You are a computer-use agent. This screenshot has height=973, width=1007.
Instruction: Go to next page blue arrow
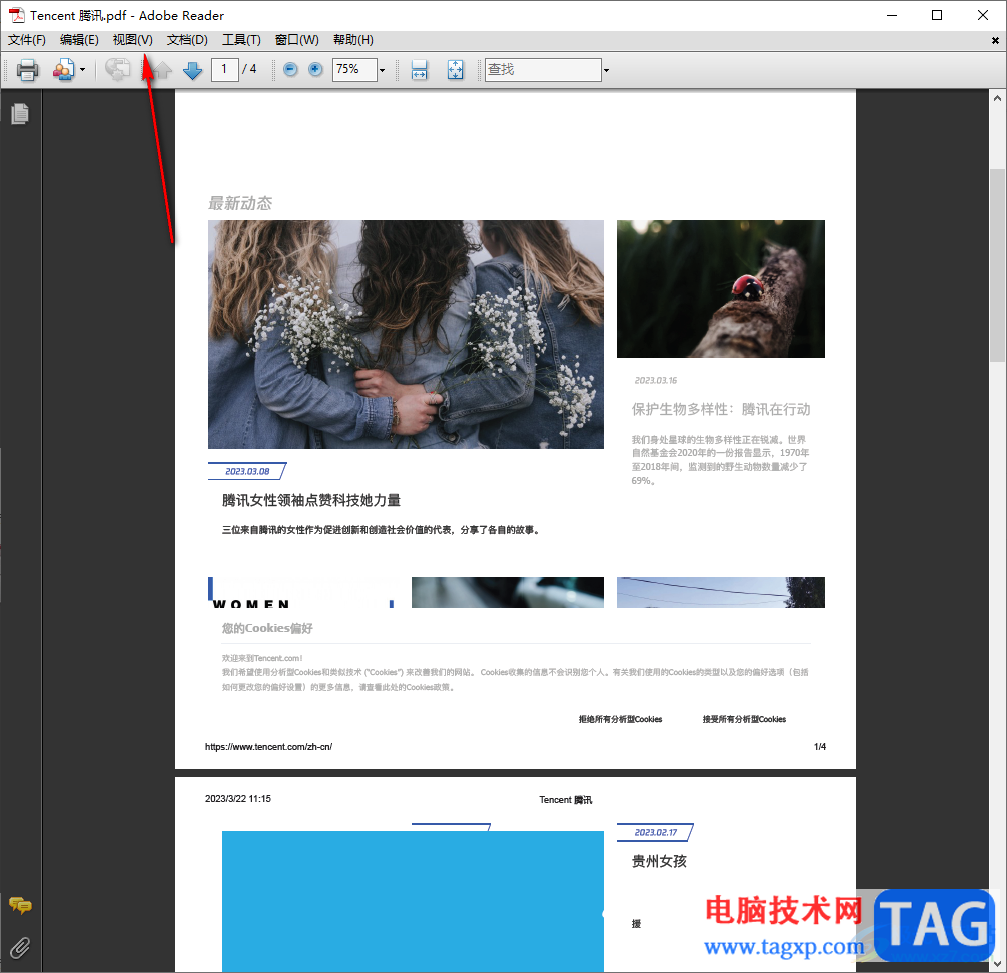tap(193, 69)
